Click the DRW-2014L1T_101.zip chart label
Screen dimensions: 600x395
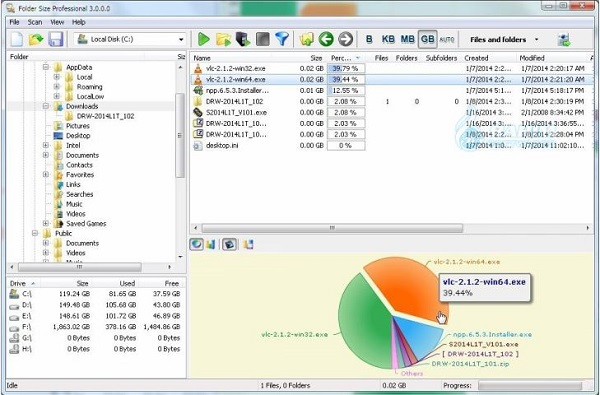(x=470, y=364)
